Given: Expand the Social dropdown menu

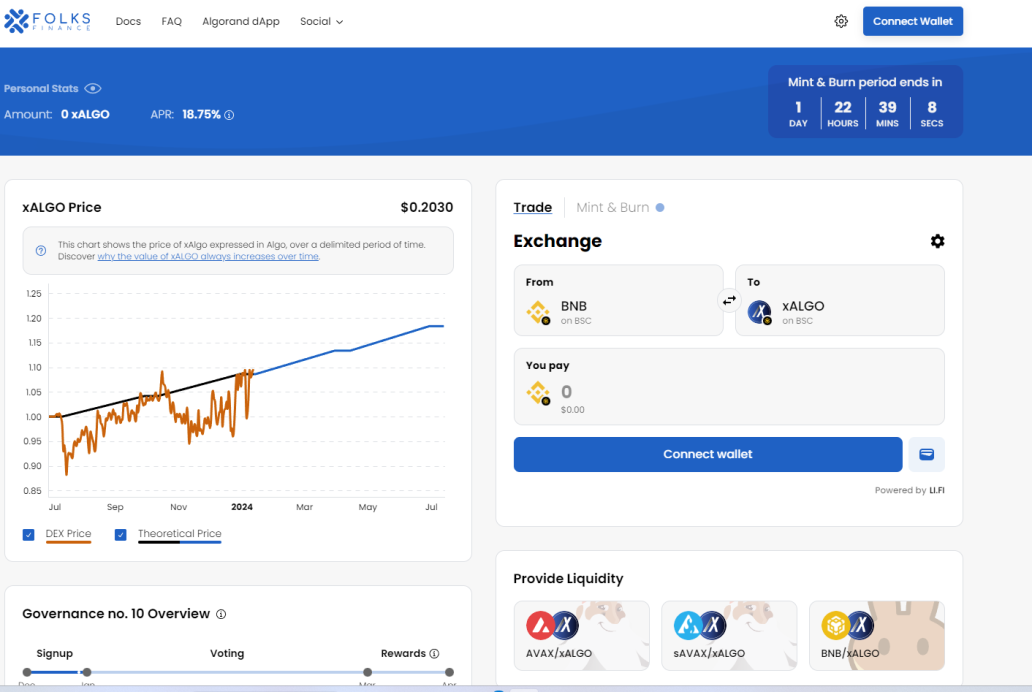Looking at the screenshot, I should pyautogui.click(x=321, y=21).
